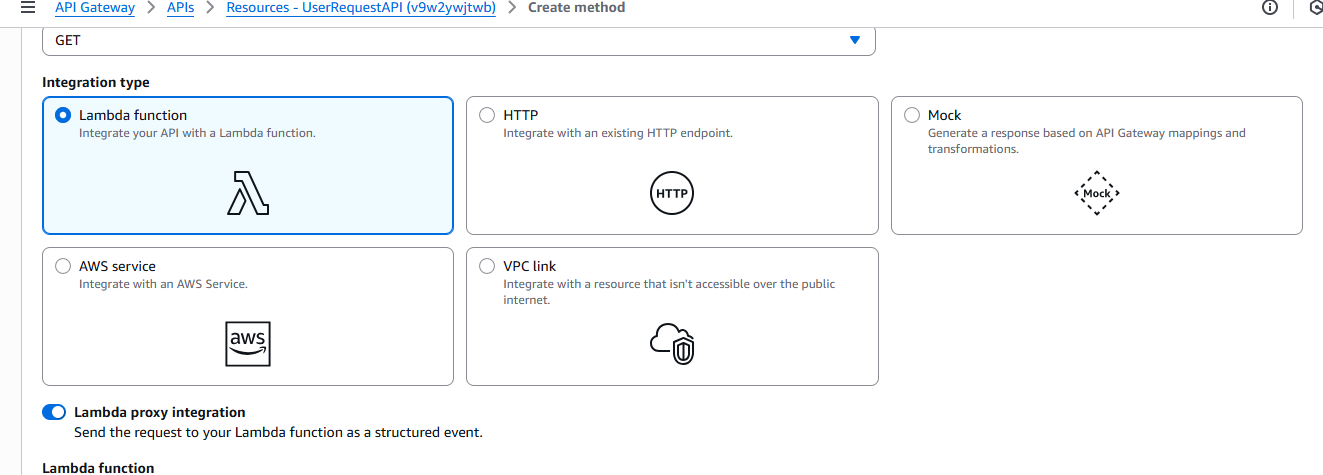The height and width of the screenshot is (475, 1323).
Task: Click 'Integrate with an AWS Service.' description
Action: click(x=163, y=284)
